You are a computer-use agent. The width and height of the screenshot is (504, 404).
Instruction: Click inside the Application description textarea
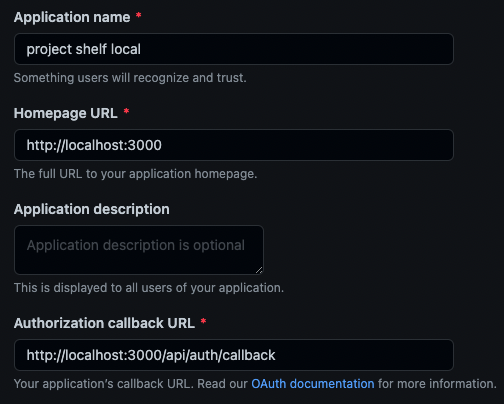[139, 250]
